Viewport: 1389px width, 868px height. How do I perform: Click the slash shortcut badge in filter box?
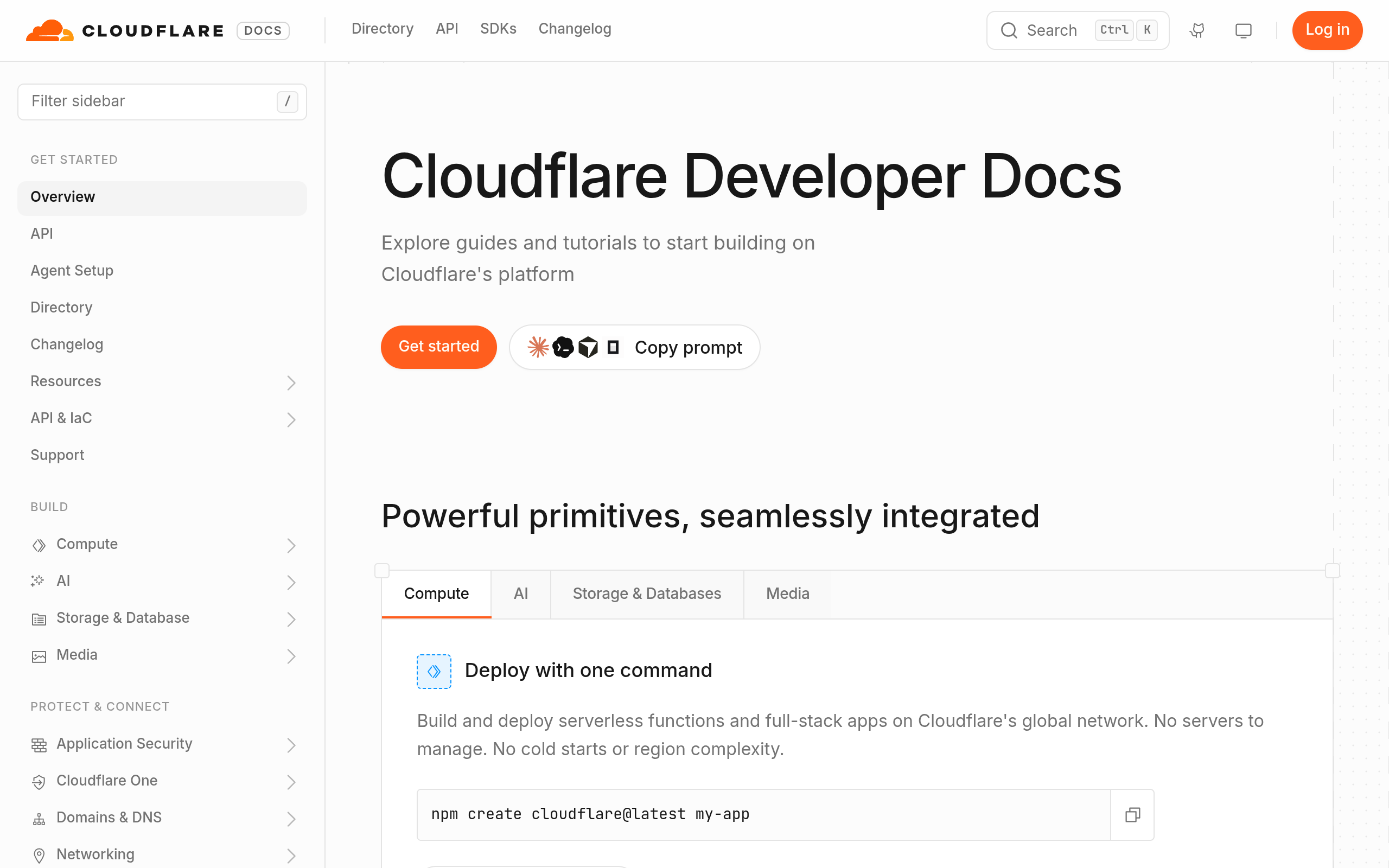pyautogui.click(x=287, y=101)
